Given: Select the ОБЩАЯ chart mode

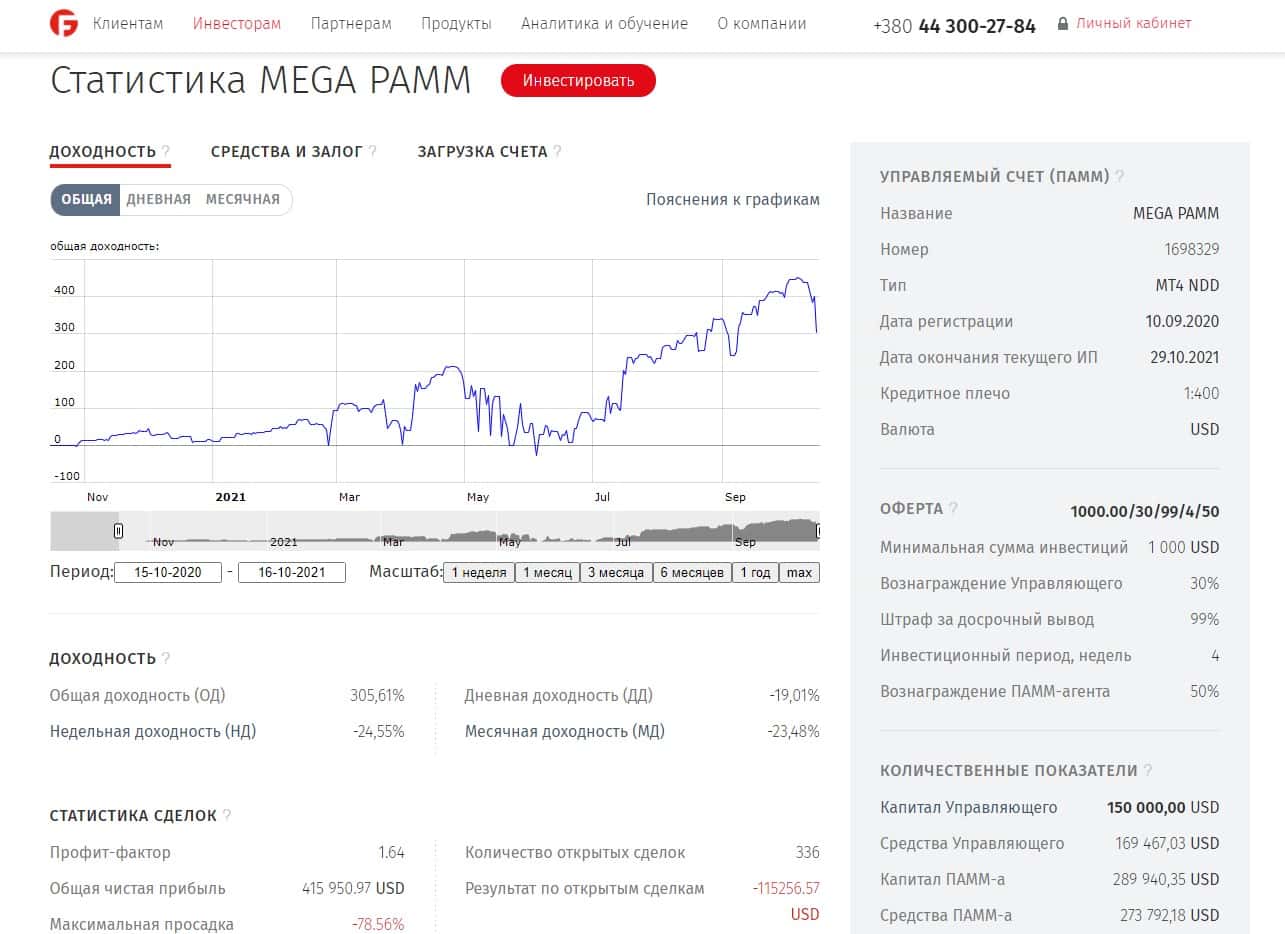Looking at the screenshot, I should (x=86, y=199).
